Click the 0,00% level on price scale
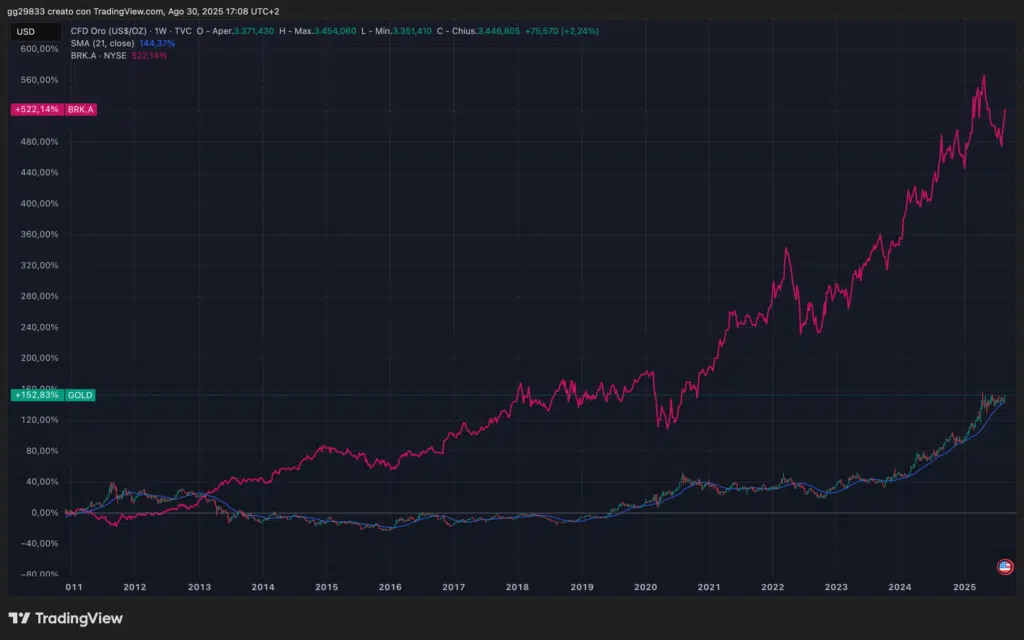This screenshot has height=640, width=1024. coord(40,513)
